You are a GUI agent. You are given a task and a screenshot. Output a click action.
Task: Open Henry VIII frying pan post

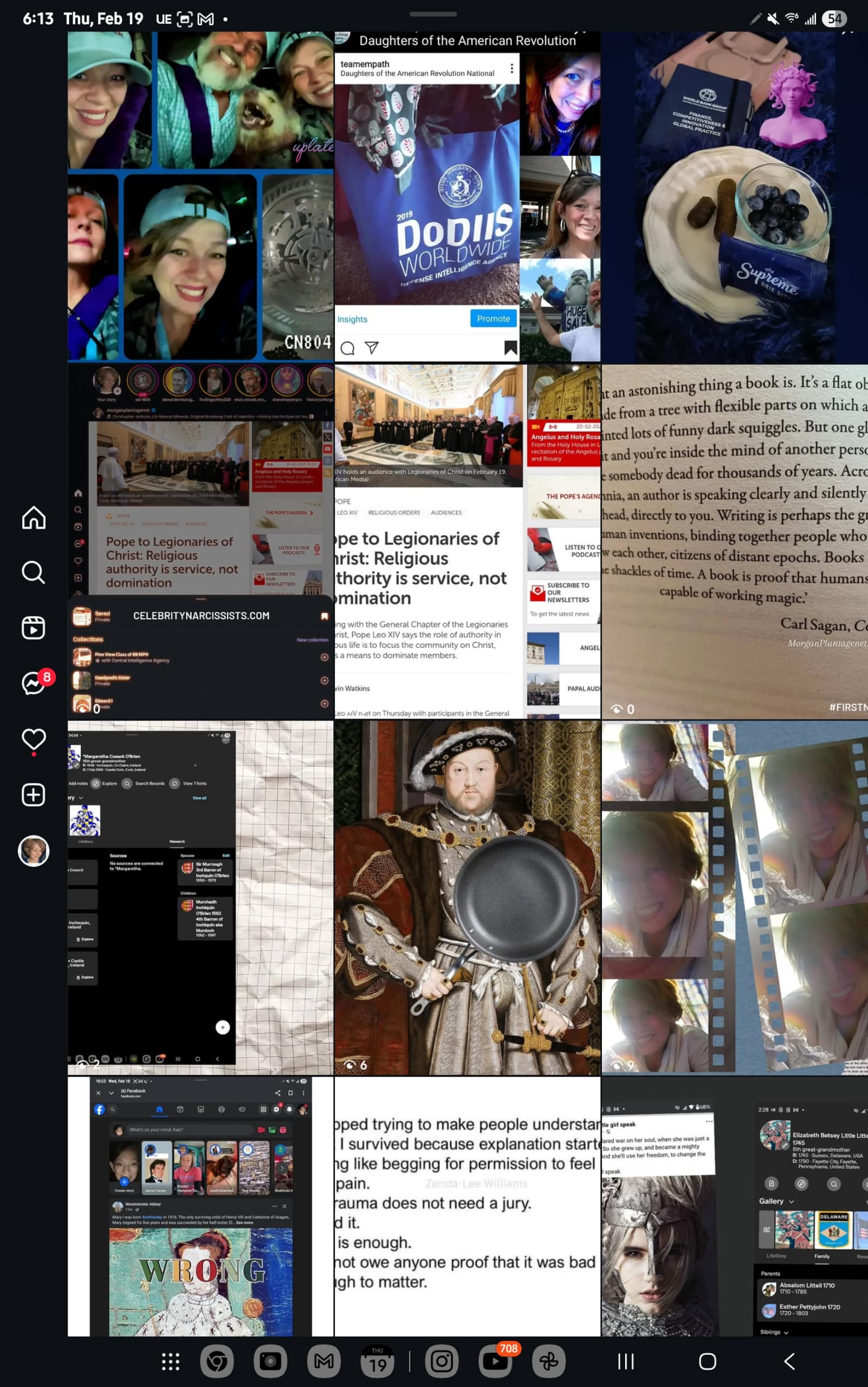point(467,897)
